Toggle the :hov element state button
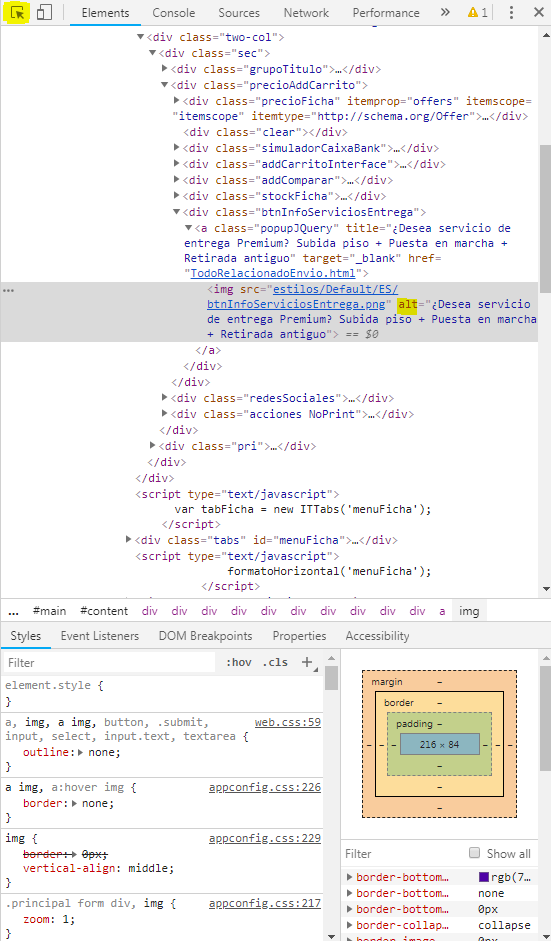The width and height of the screenshot is (551, 941). [x=239, y=663]
